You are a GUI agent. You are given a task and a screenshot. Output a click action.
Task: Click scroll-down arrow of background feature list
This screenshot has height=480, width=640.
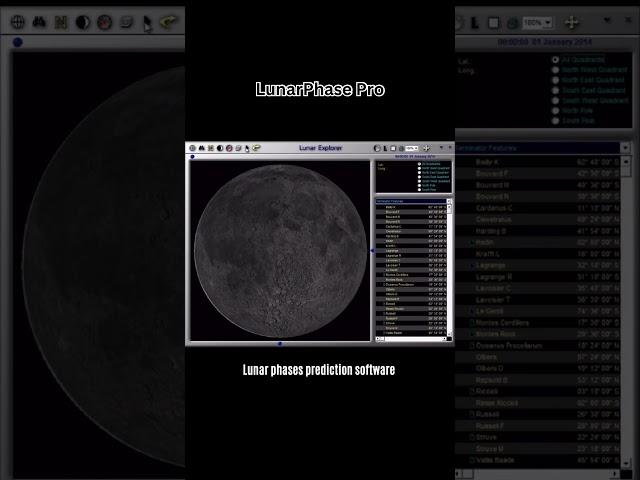pyautogui.click(x=626, y=464)
